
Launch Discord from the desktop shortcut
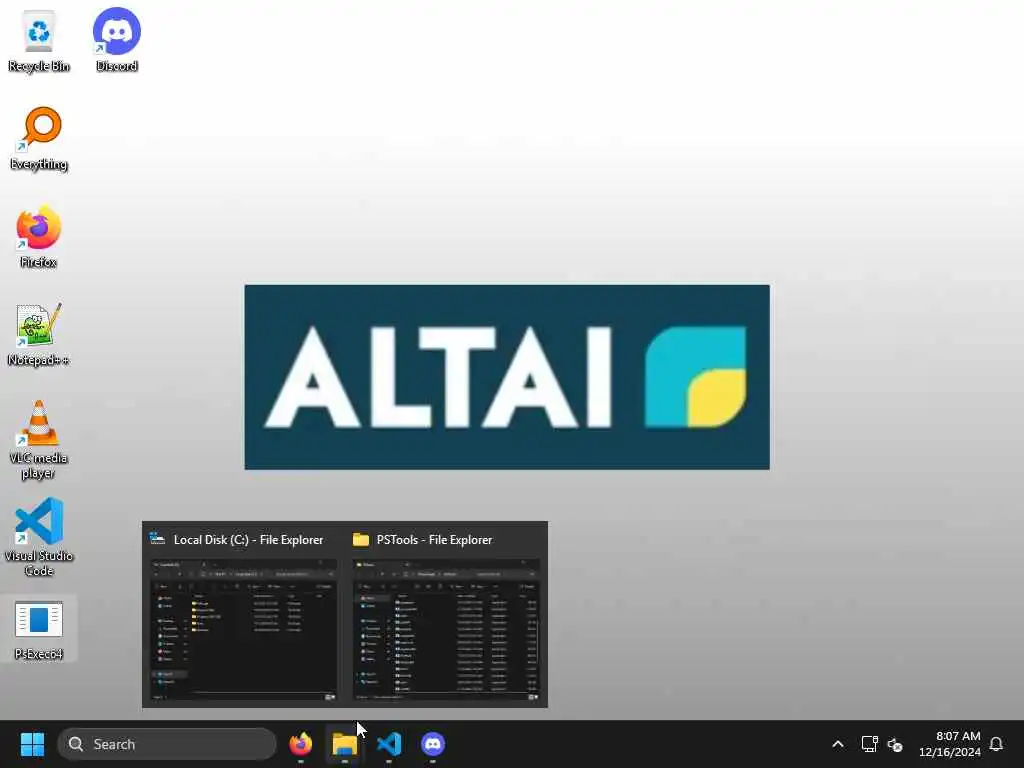tap(116, 40)
